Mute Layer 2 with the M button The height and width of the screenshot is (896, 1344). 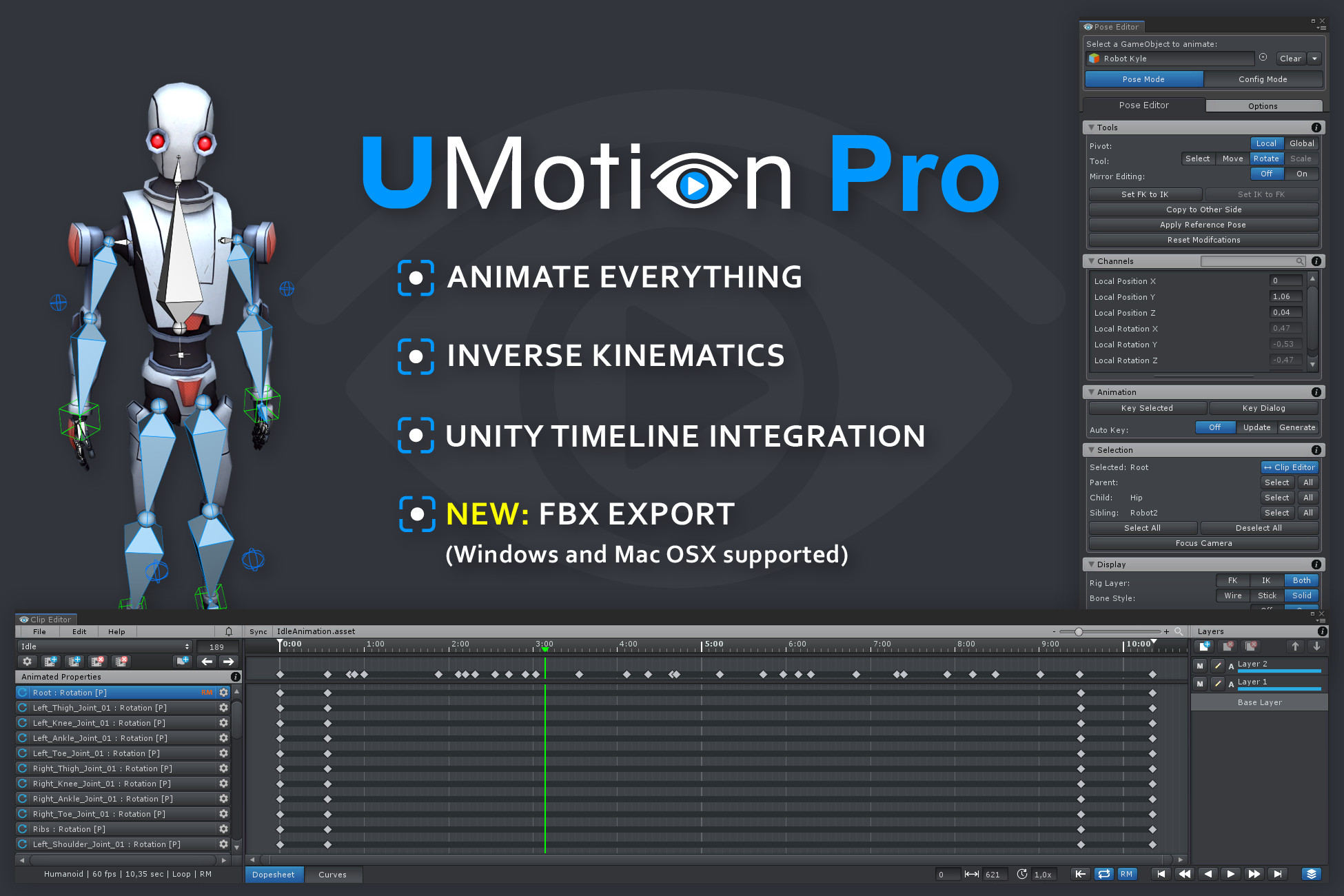1200,666
